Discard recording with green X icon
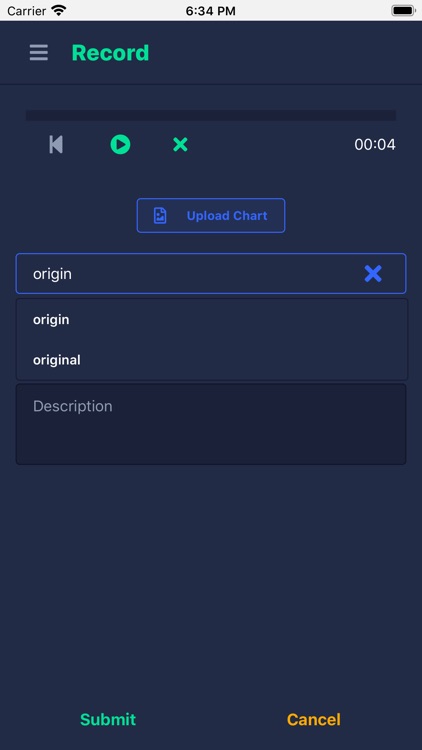Screen dimensions: 422x750 [x=180, y=144]
